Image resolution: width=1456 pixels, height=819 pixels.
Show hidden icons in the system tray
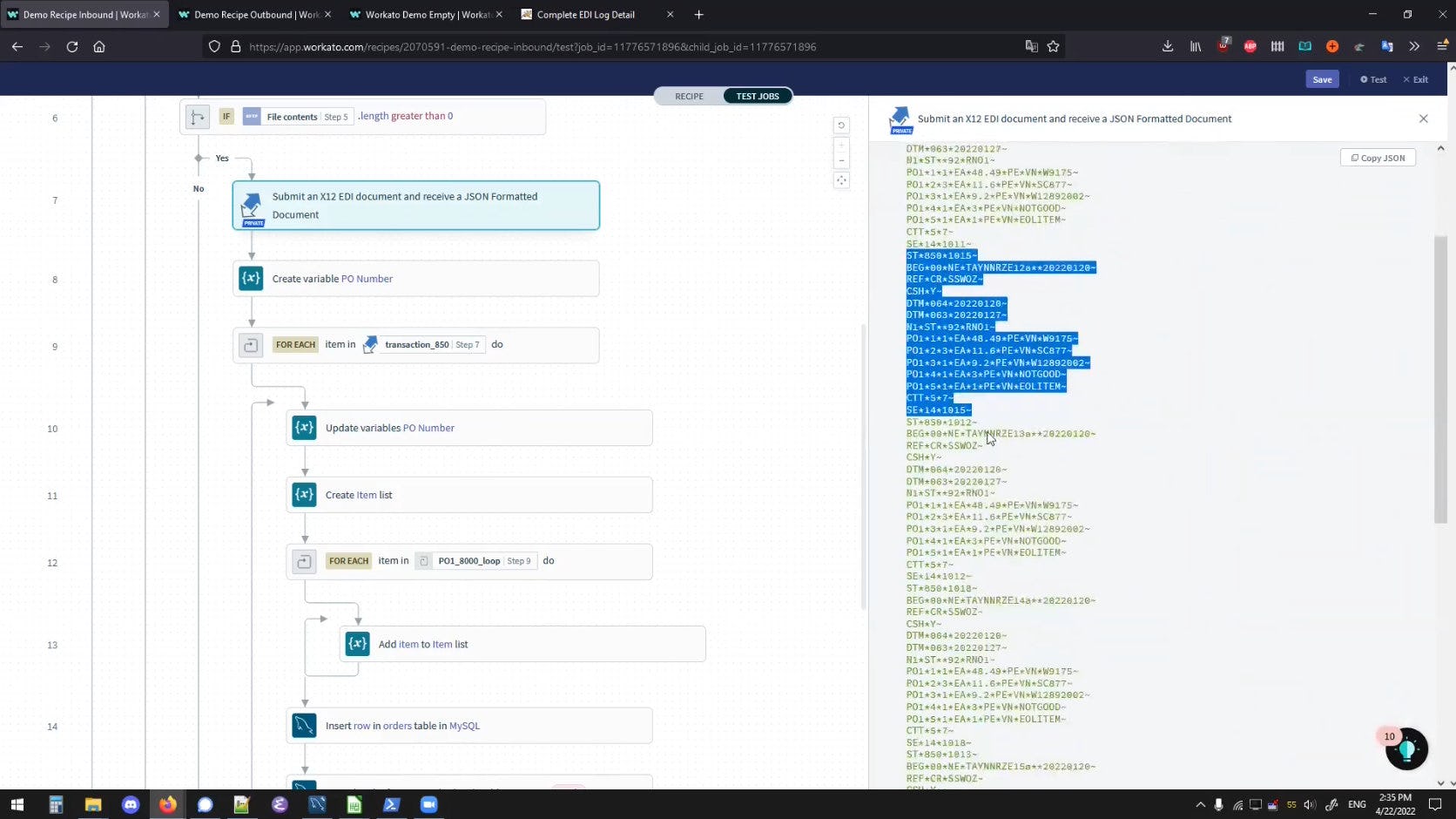pyautogui.click(x=1200, y=804)
